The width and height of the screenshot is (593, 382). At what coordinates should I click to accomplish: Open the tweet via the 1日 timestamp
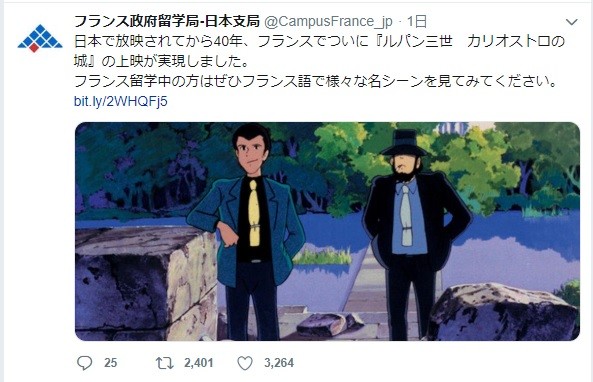[x=417, y=22]
